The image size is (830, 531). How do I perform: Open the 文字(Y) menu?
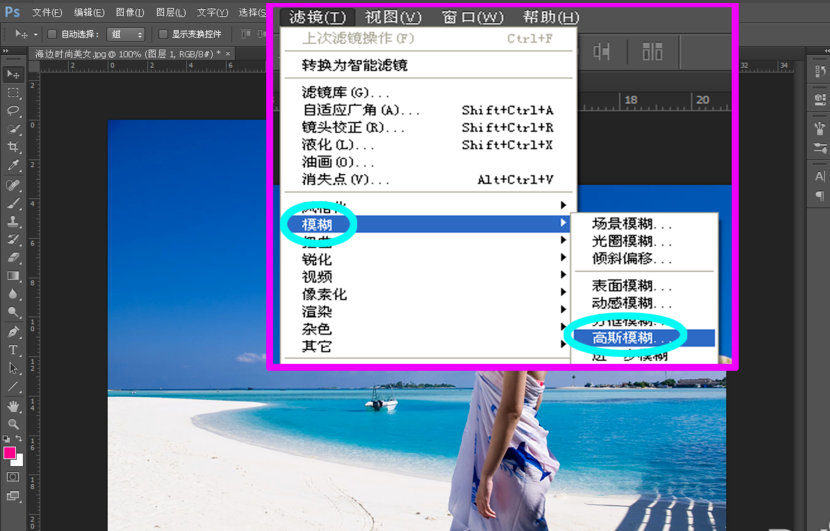[x=212, y=12]
